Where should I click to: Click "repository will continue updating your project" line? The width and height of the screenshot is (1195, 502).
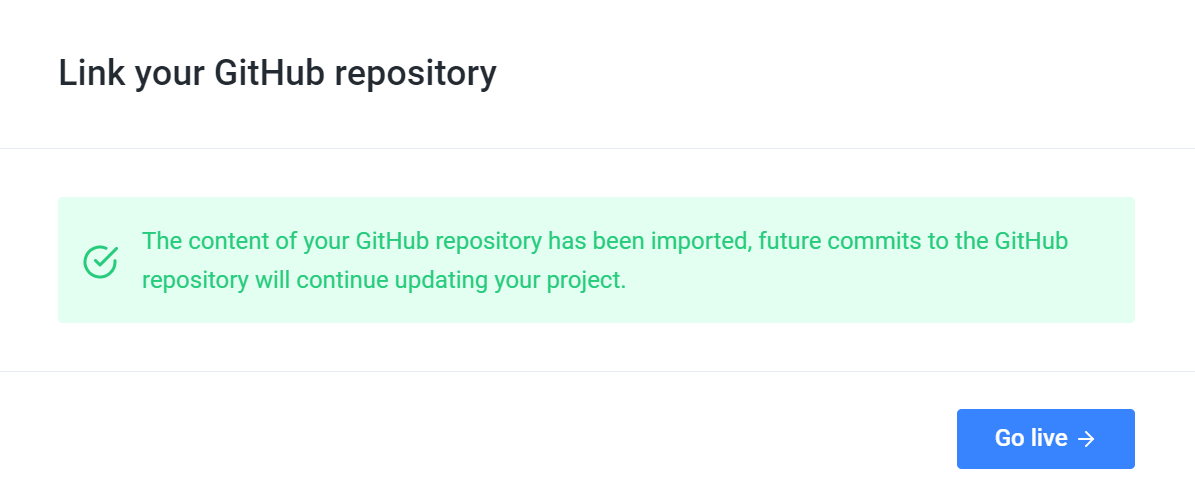pos(384,280)
